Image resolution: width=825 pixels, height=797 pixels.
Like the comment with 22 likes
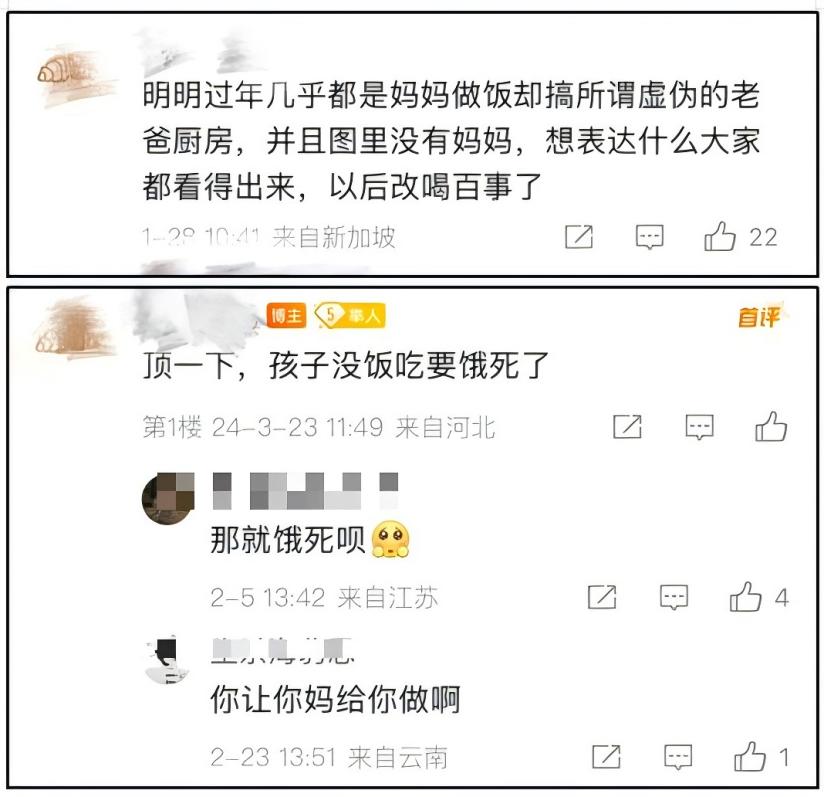point(720,236)
